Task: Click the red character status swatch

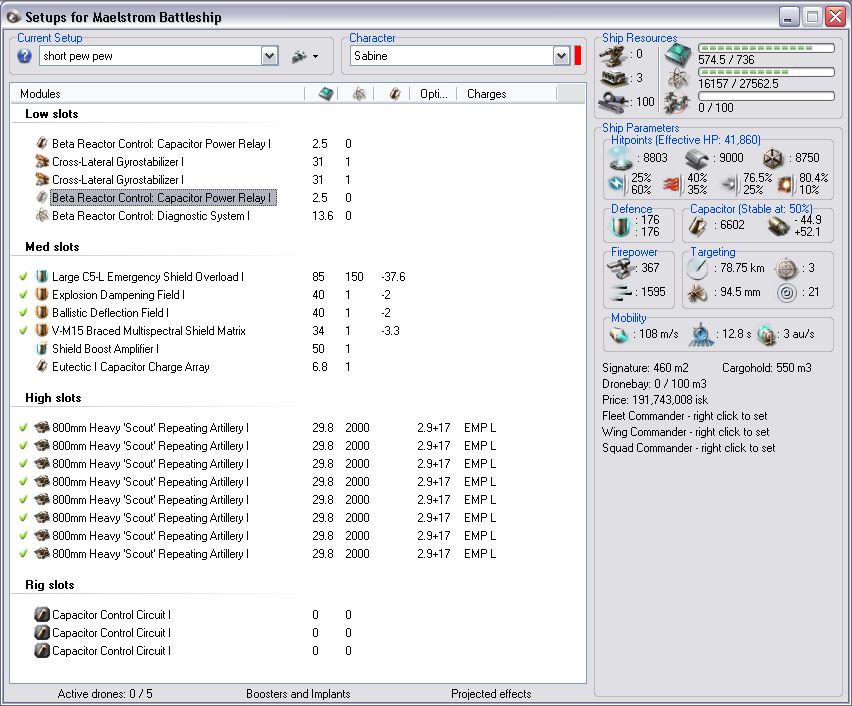Action: click(x=578, y=55)
